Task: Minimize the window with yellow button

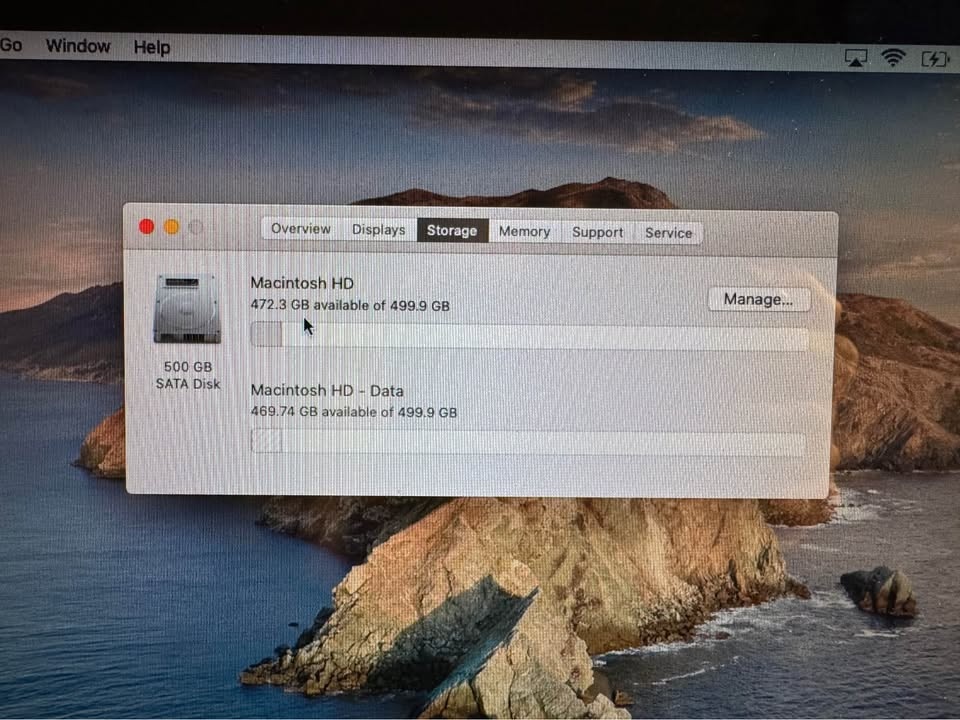Action: pos(171,227)
